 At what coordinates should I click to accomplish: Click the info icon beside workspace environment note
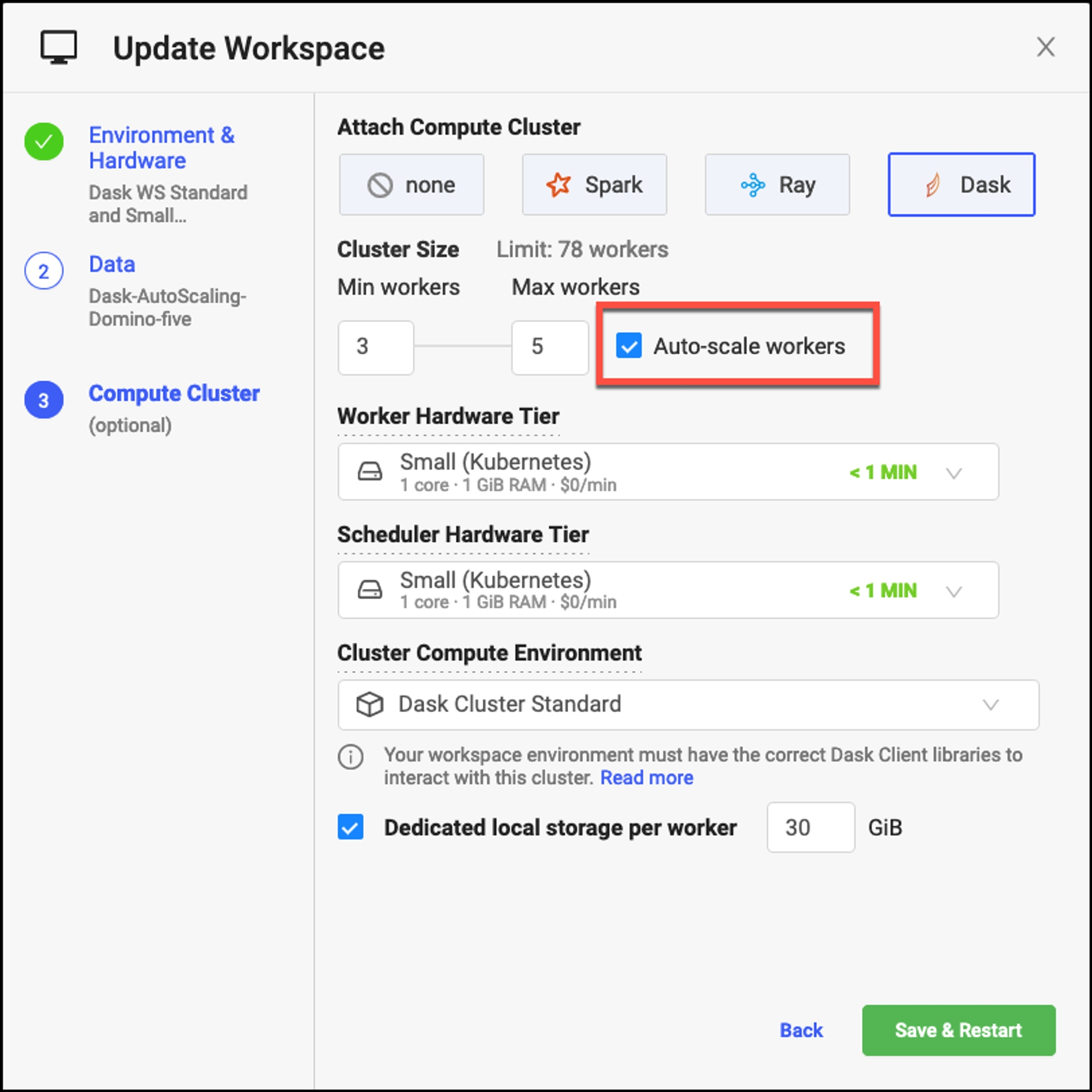click(350, 757)
